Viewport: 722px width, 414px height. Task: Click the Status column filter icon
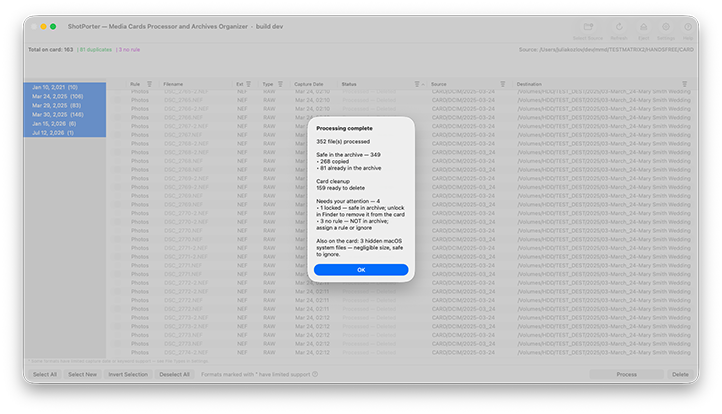417,84
